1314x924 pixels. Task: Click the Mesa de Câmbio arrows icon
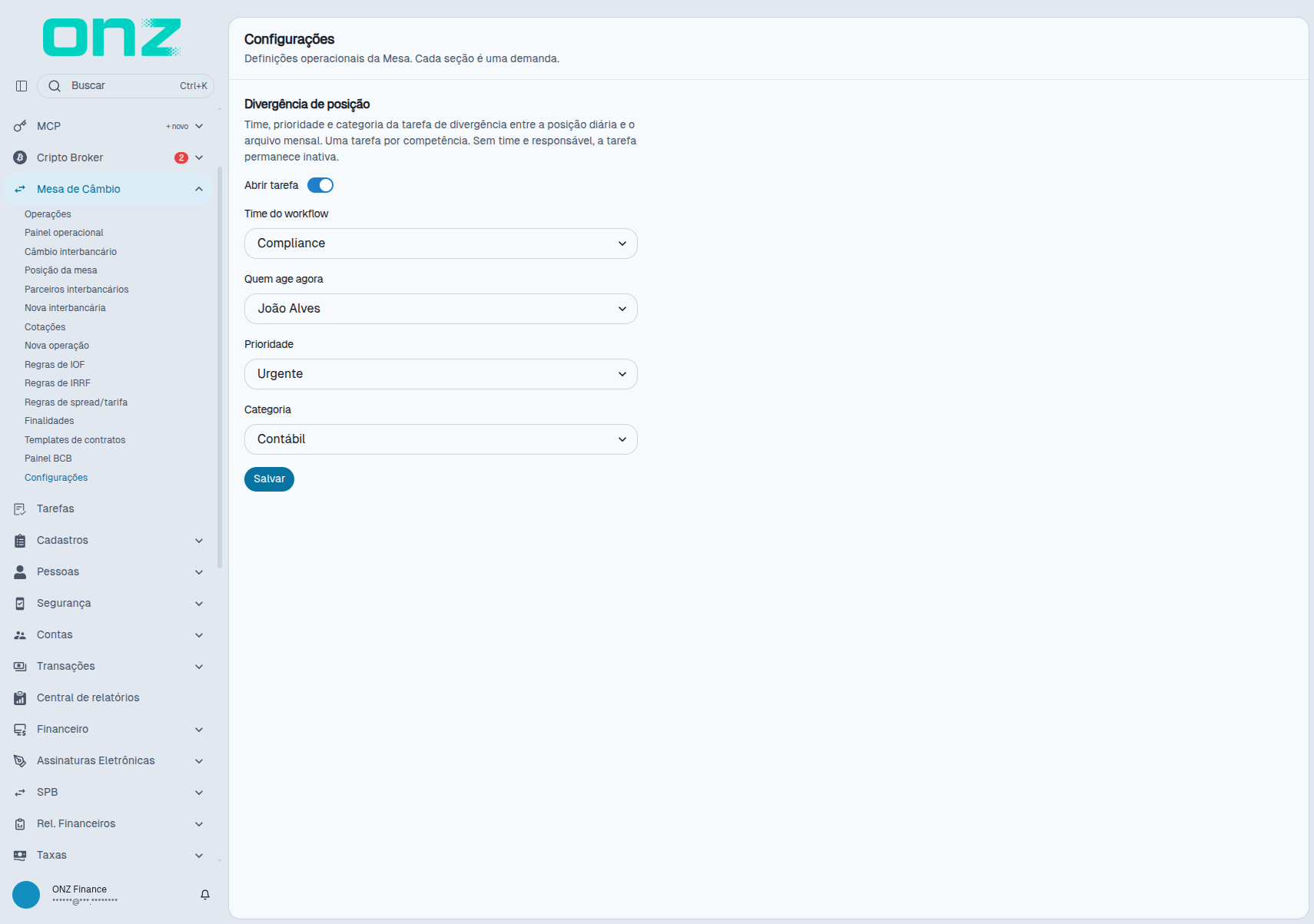pyautogui.click(x=20, y=189)
